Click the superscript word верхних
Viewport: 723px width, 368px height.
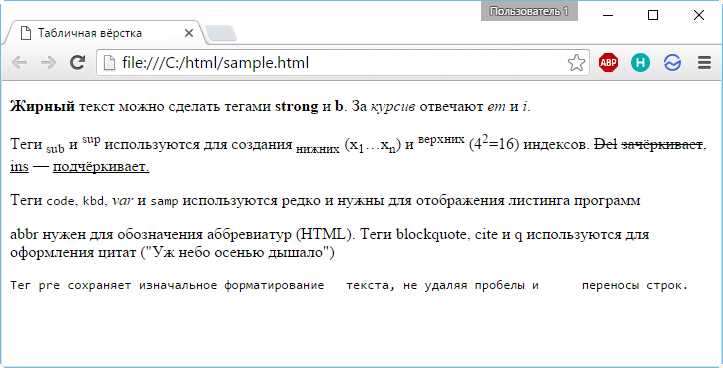click(x=441, y=140)
